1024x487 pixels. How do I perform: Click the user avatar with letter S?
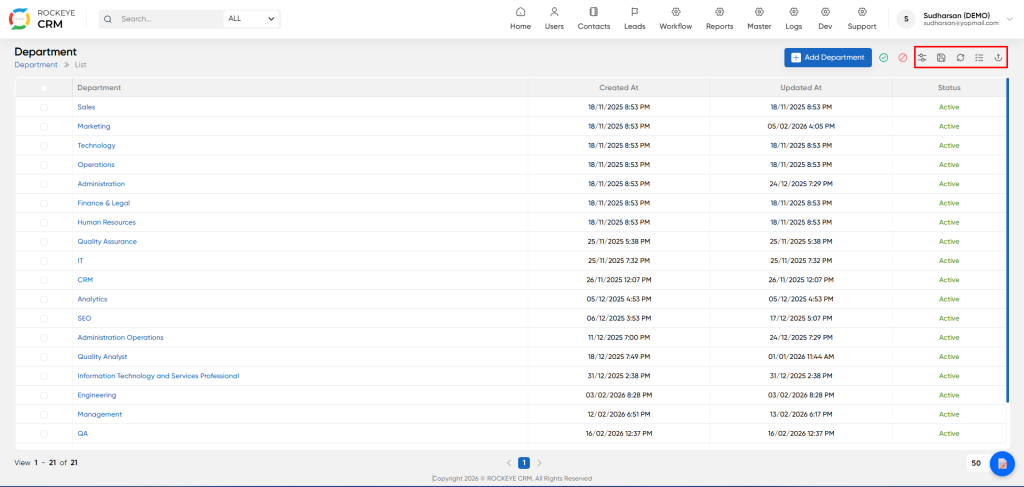(906, 19)
